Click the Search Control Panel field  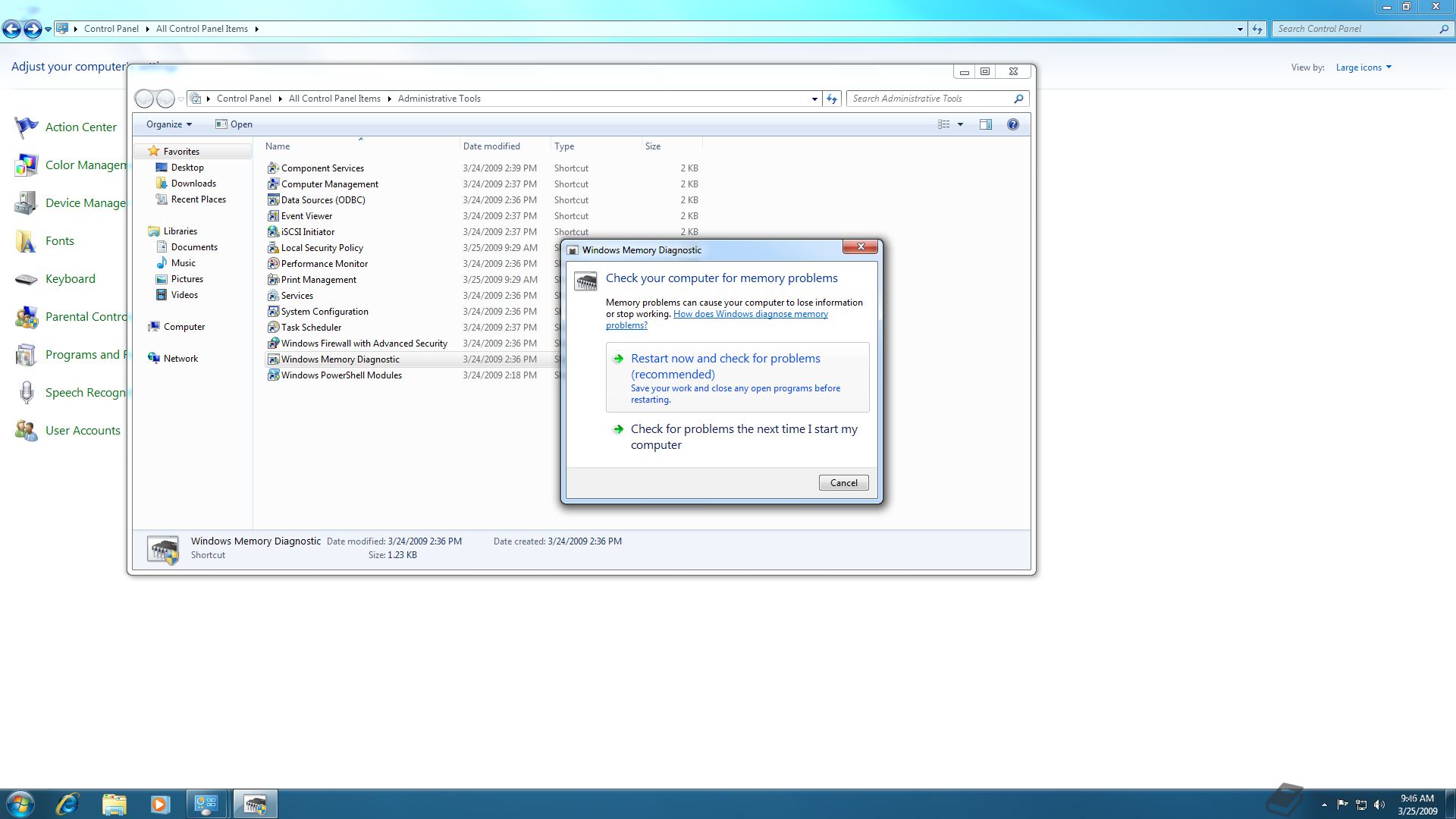[1356, 29]
